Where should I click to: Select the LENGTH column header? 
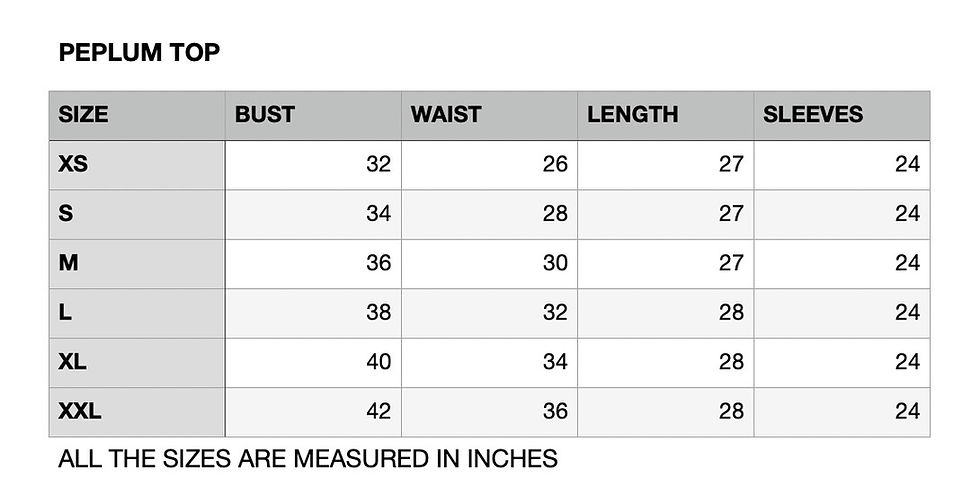pyautogui.click(x=632, y=114)
